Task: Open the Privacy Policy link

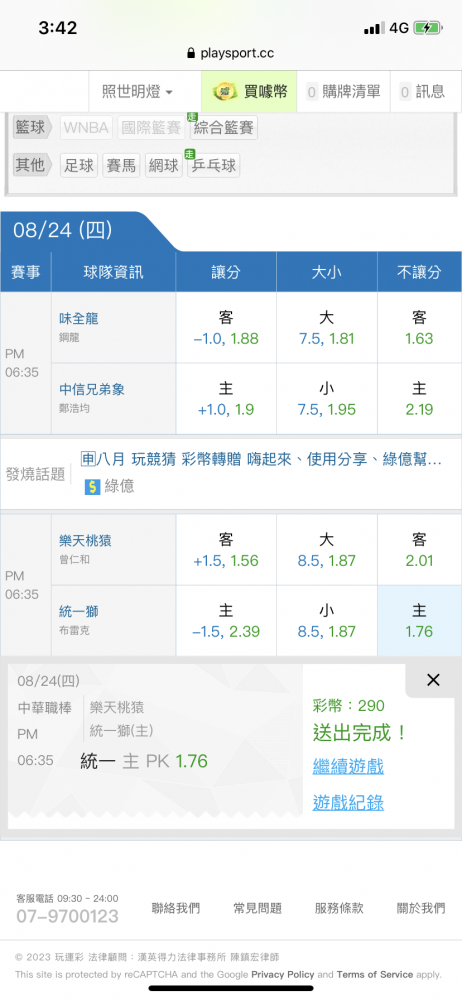Action: click(283, 974)
